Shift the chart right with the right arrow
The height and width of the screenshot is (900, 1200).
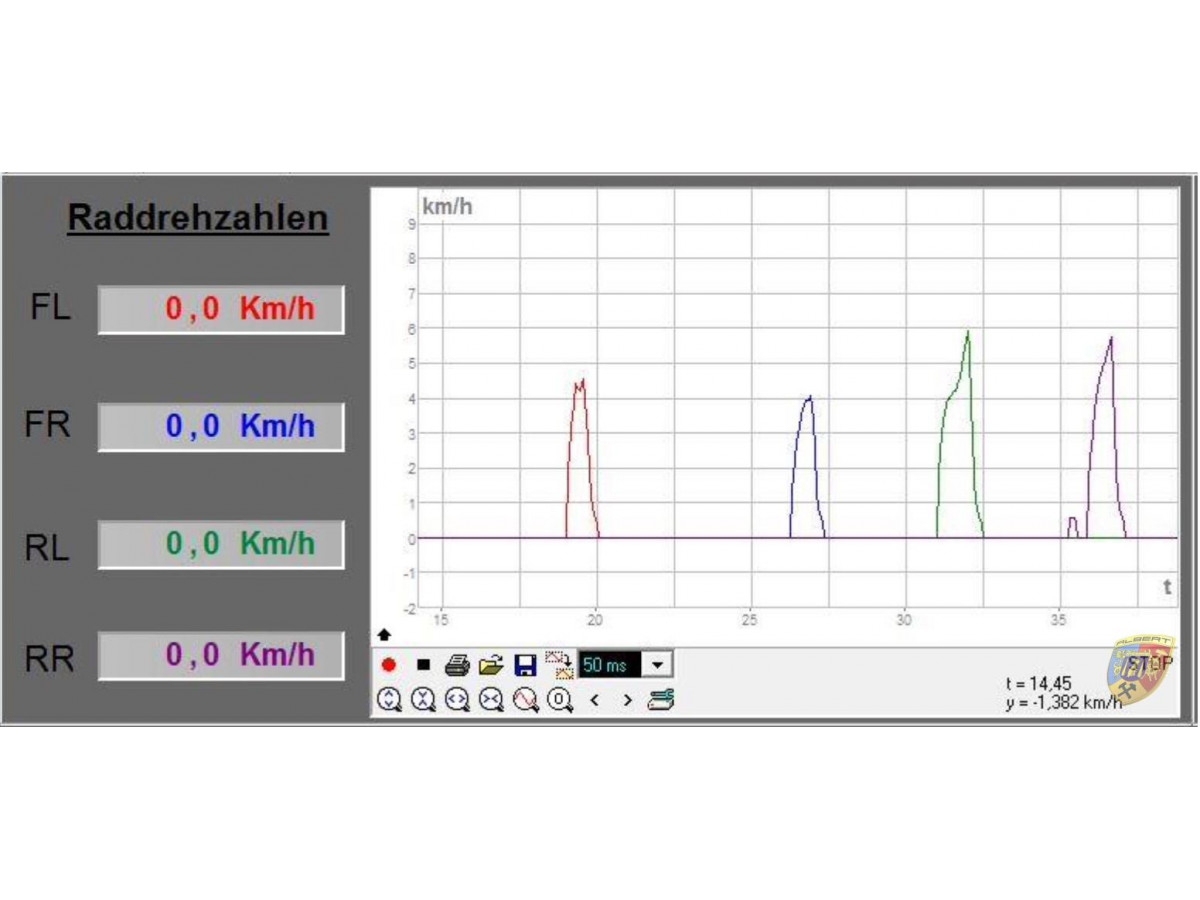click(627, 700)
